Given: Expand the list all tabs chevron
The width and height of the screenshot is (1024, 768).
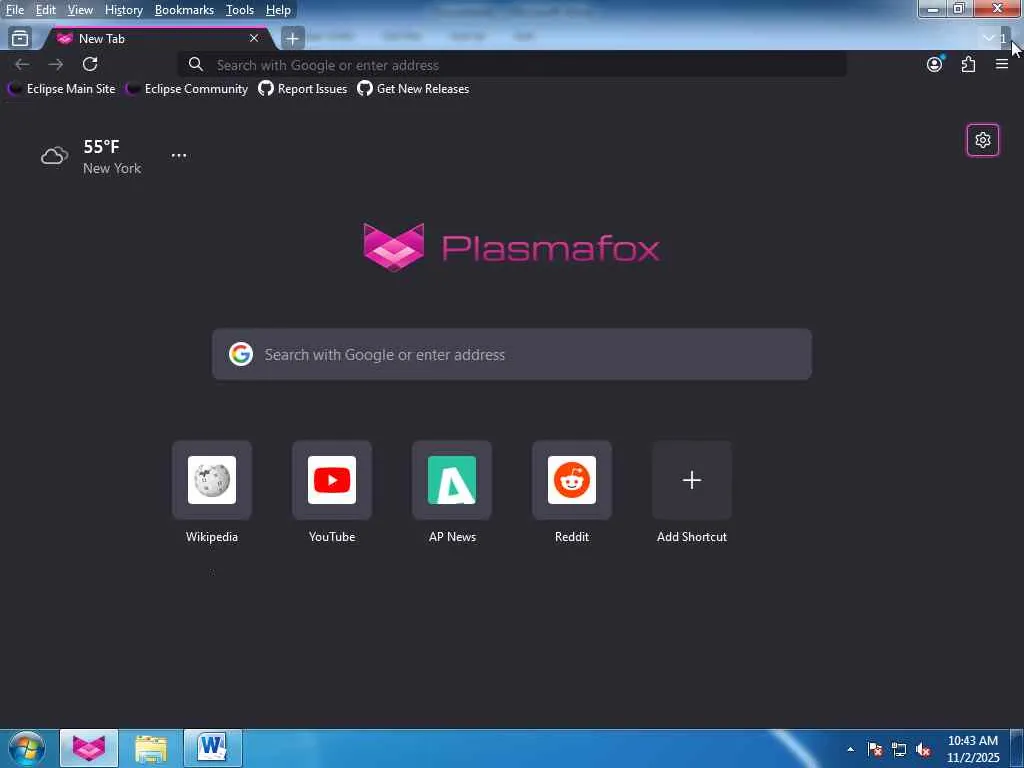Looking at the screenshot, I should pos(989,38).
